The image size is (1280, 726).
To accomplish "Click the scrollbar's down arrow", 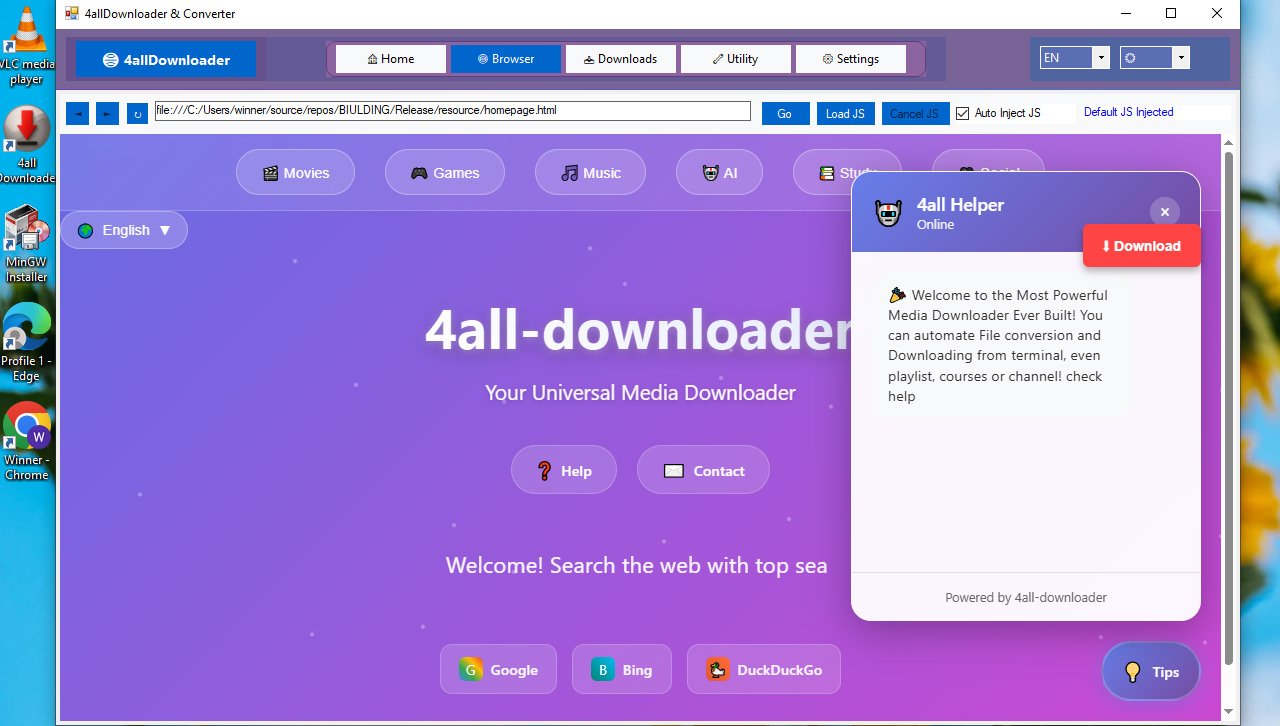I will [x=1229, y=712].
